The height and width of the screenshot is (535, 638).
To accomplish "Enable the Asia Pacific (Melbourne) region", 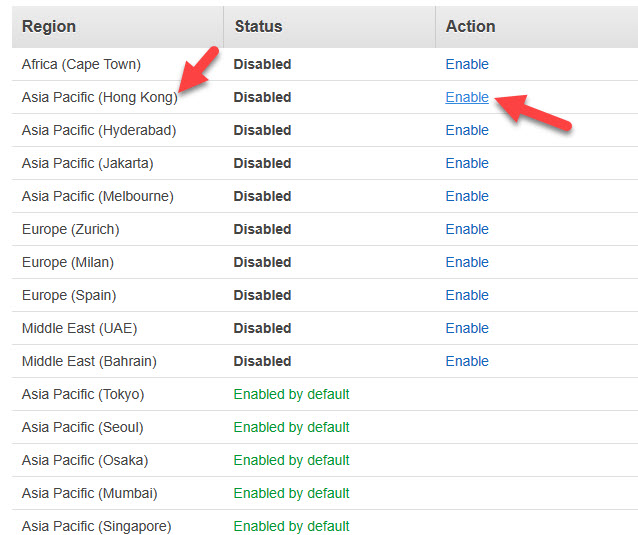I will click(x=467, y=196).
